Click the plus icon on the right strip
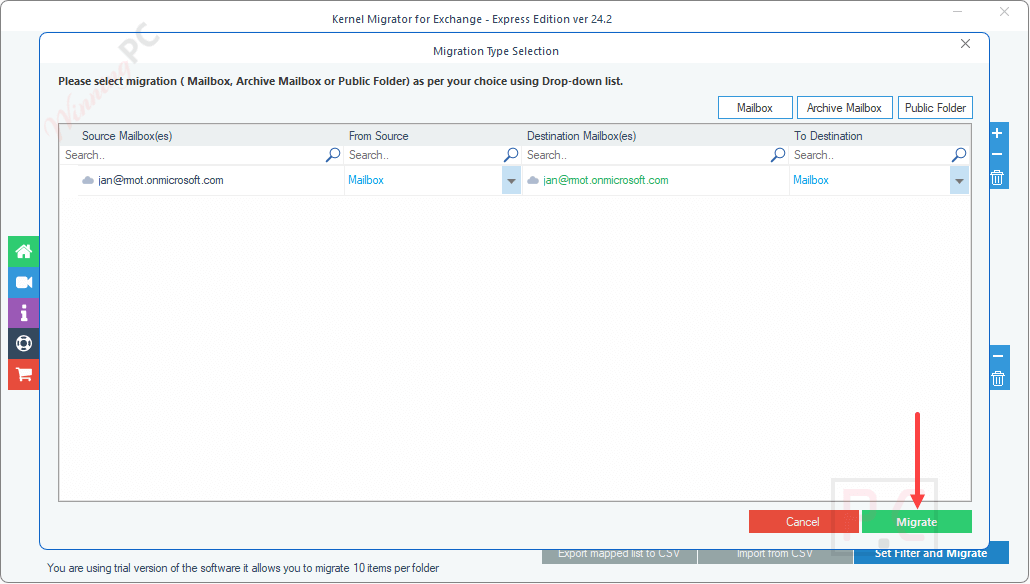1030x584 pixels. 997,133
